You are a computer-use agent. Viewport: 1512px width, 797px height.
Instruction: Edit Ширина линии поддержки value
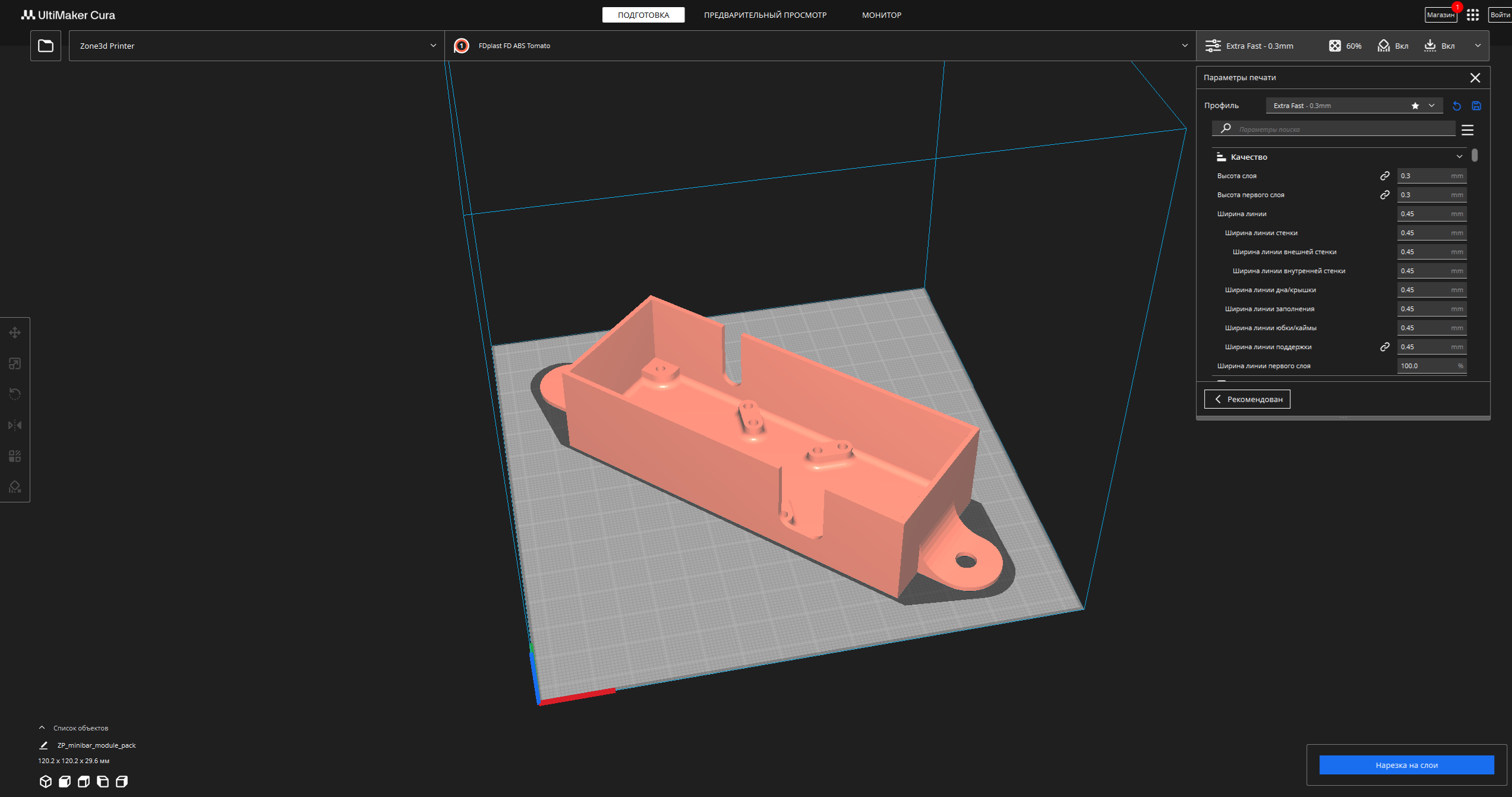click(1432, 347)
